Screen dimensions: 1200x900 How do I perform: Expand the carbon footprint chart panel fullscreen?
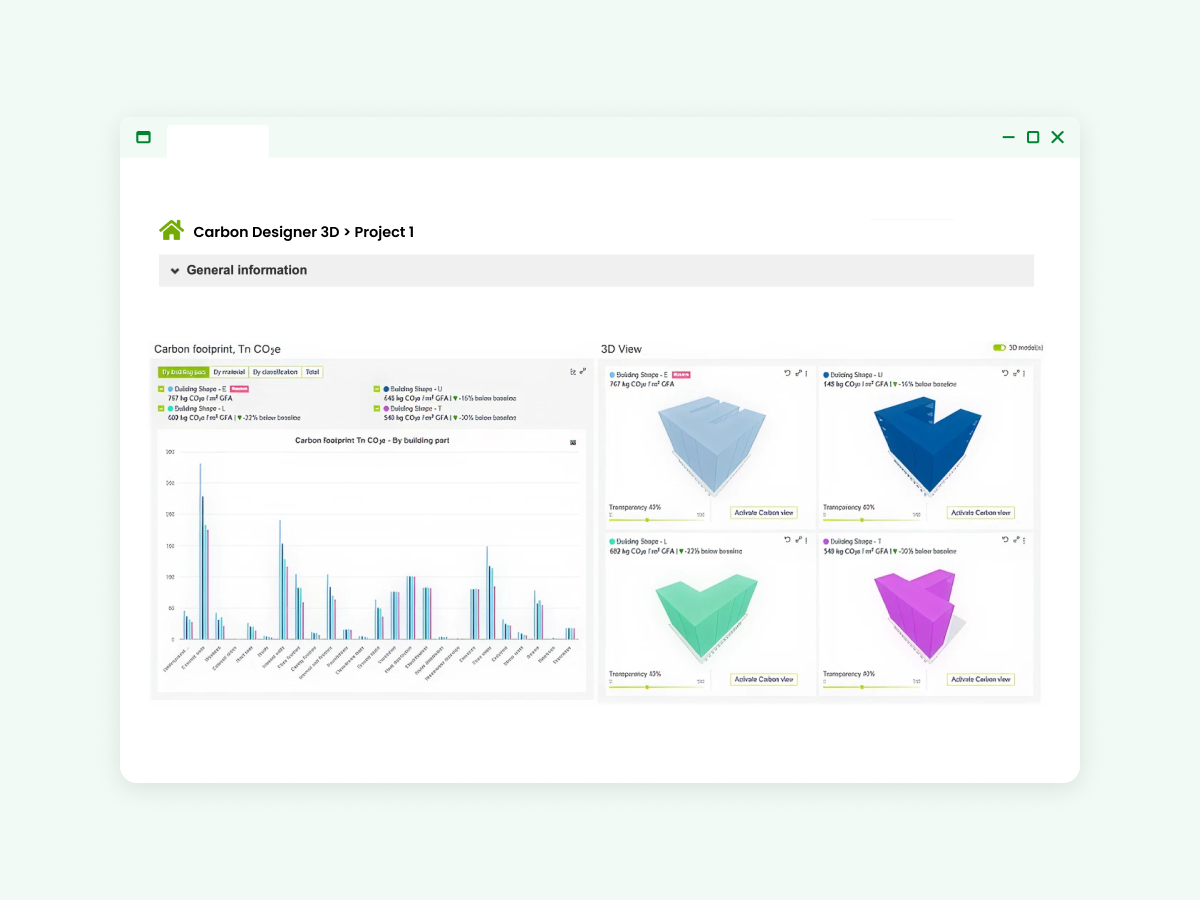(x=583, y=372)
